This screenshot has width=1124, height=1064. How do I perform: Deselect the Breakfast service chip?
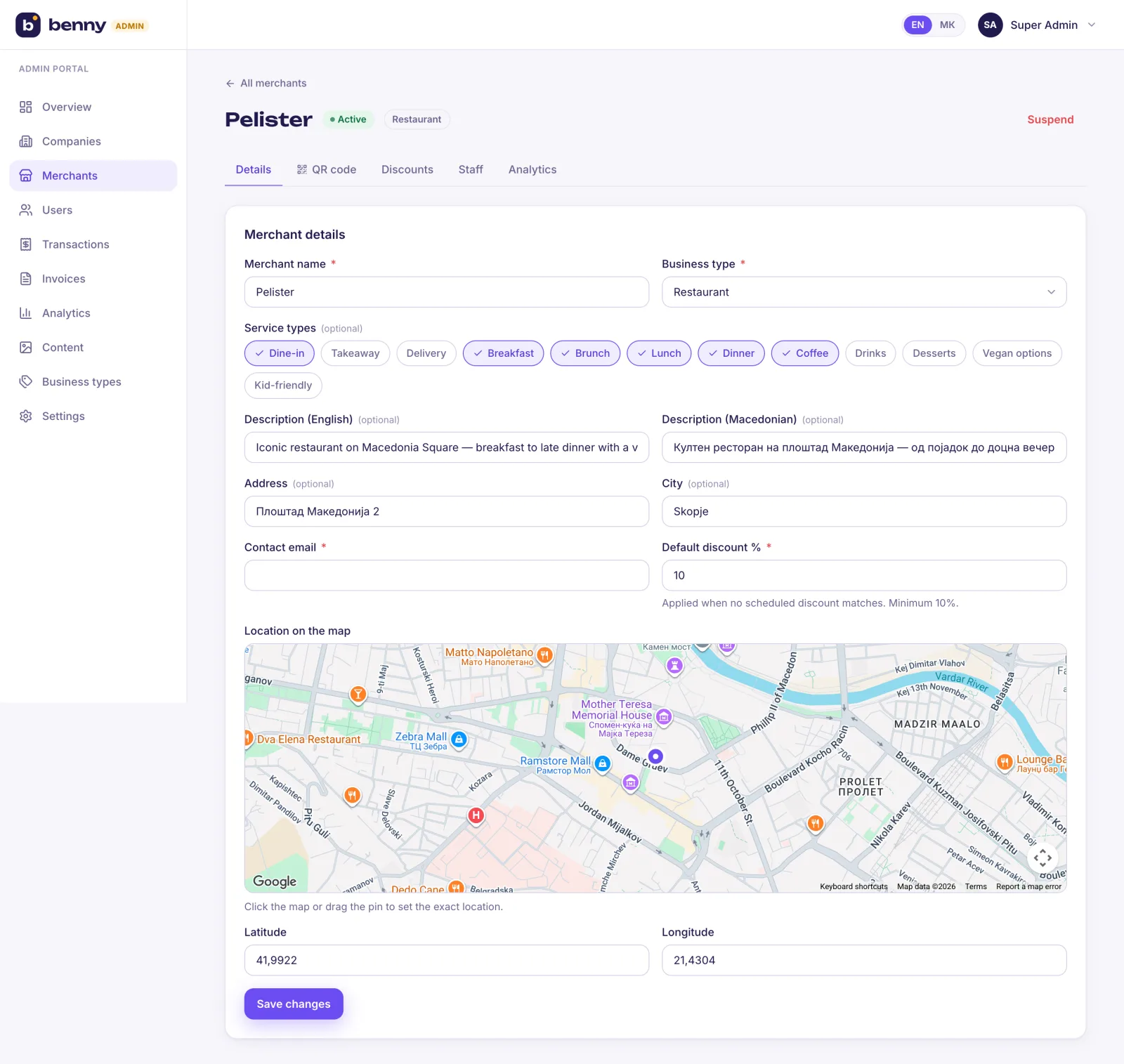(x=504, y=353)
